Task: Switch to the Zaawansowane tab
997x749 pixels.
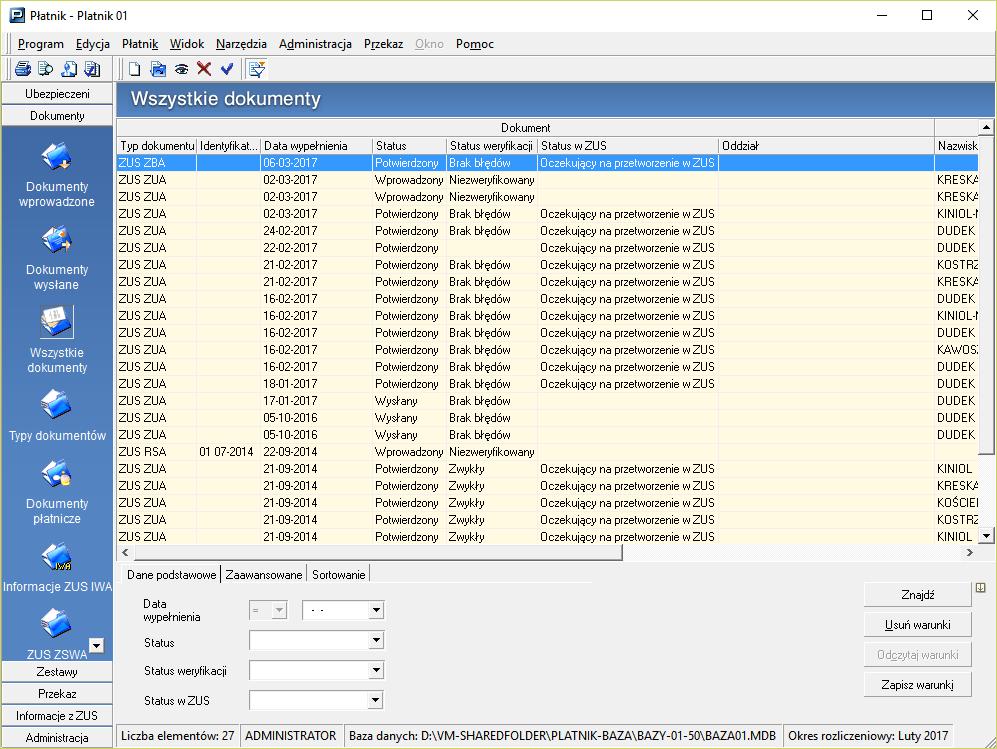Action: [x=263, y=575]
